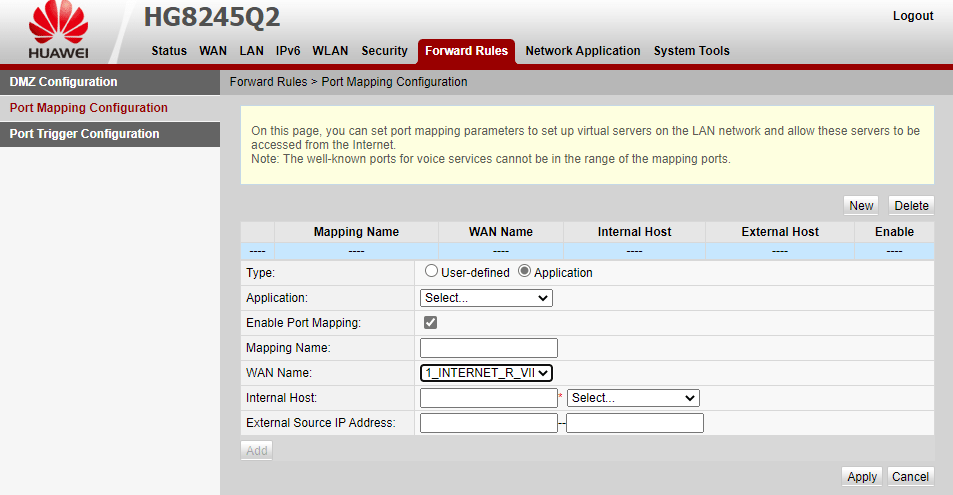This screenshot has height=495, width=953.
Task: Select the Application type radio button
Action: pyautogui.click(x=524, y=272)
